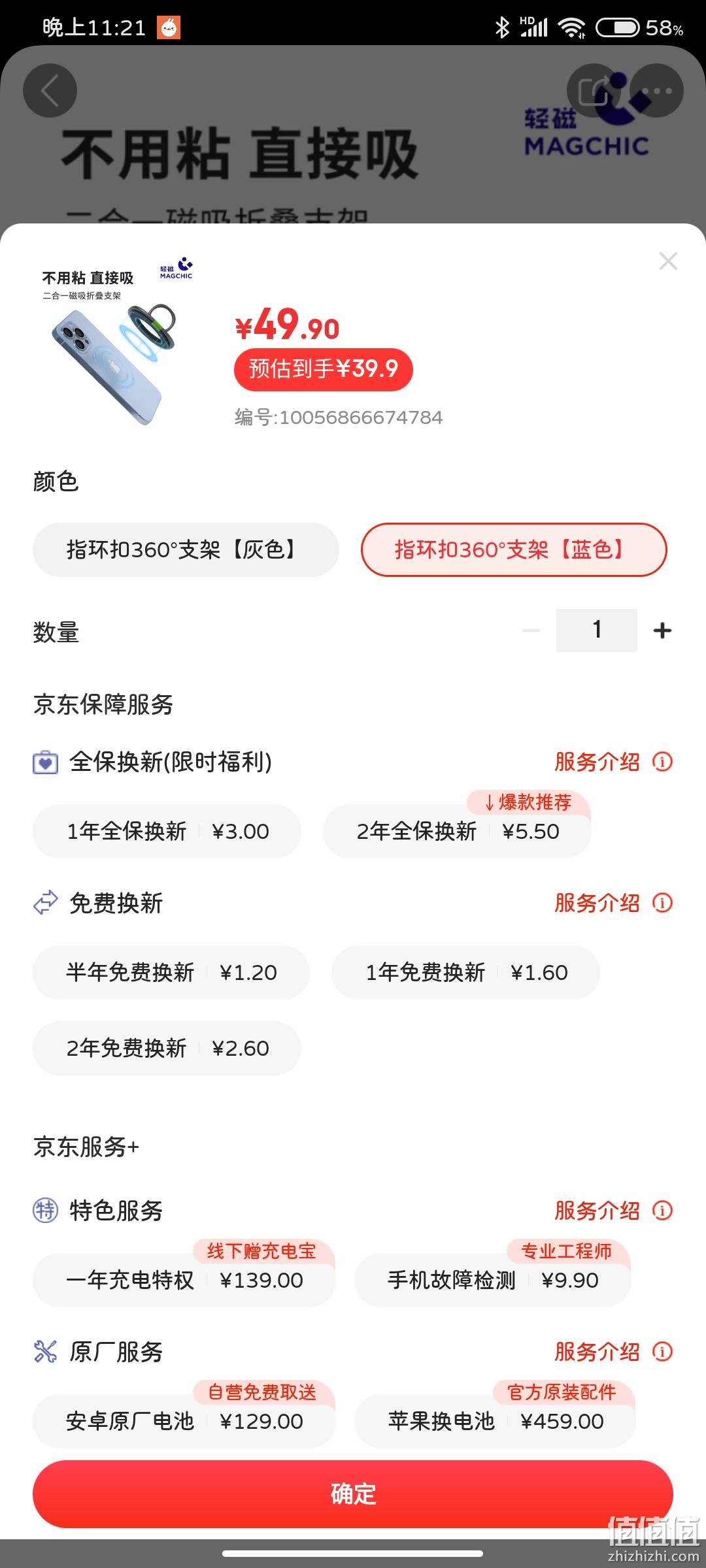Edit the quantity input field
This screenshot has width=706, height=1568.
(596, 630)
